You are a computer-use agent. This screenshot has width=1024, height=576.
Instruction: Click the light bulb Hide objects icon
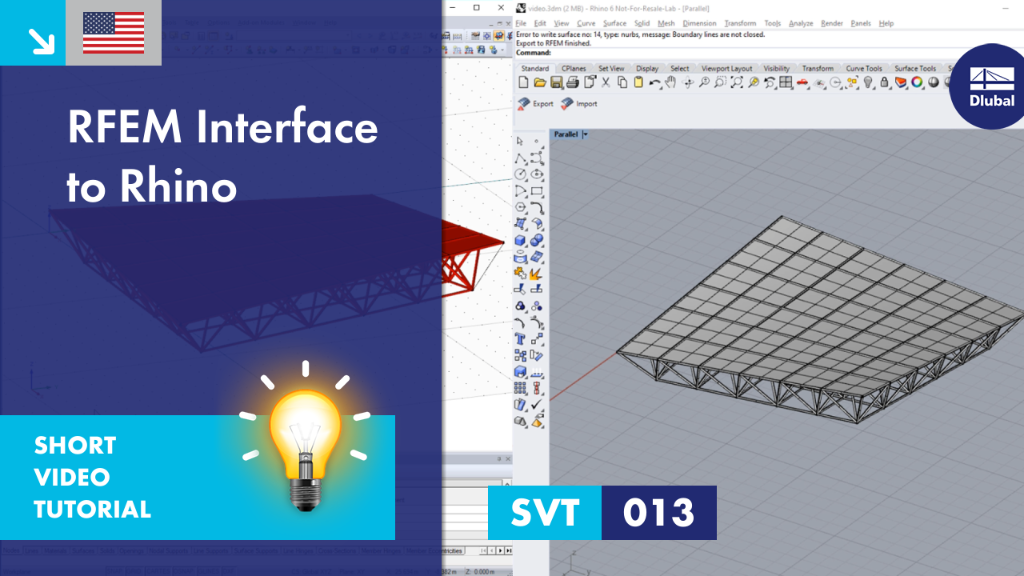(x=868, y=83)
